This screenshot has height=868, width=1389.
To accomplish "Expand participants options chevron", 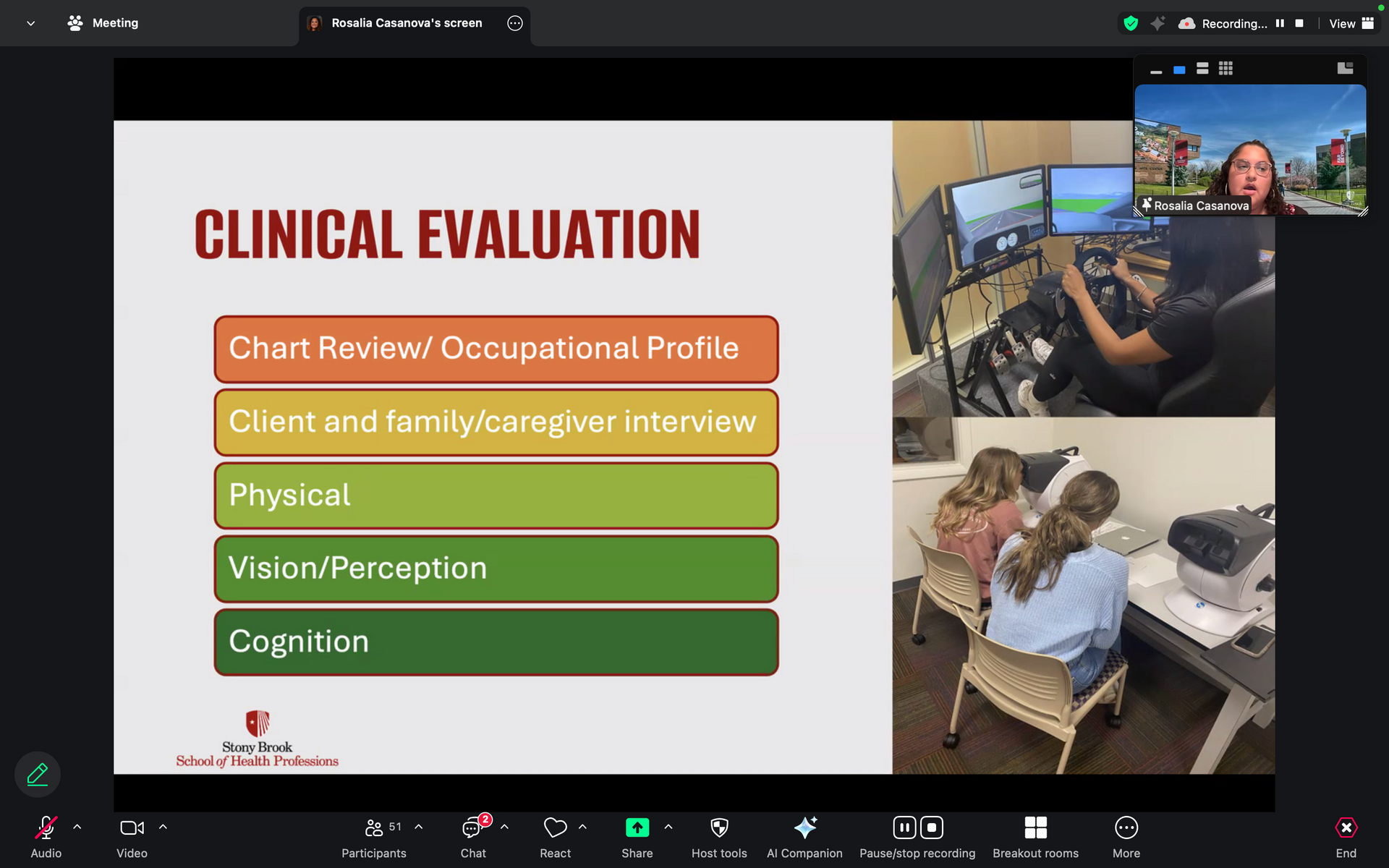I will [419, 827].
